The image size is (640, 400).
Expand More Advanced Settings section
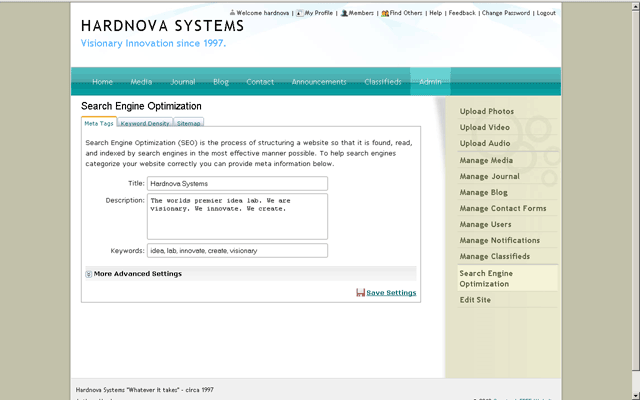(89, 274)
